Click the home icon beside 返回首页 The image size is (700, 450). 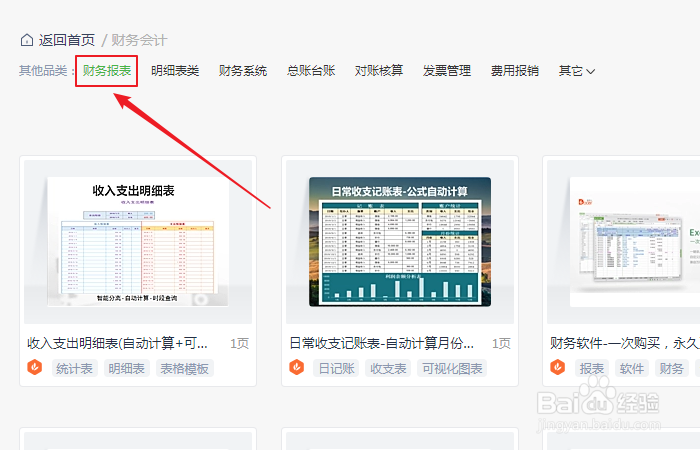pos(27,40)
